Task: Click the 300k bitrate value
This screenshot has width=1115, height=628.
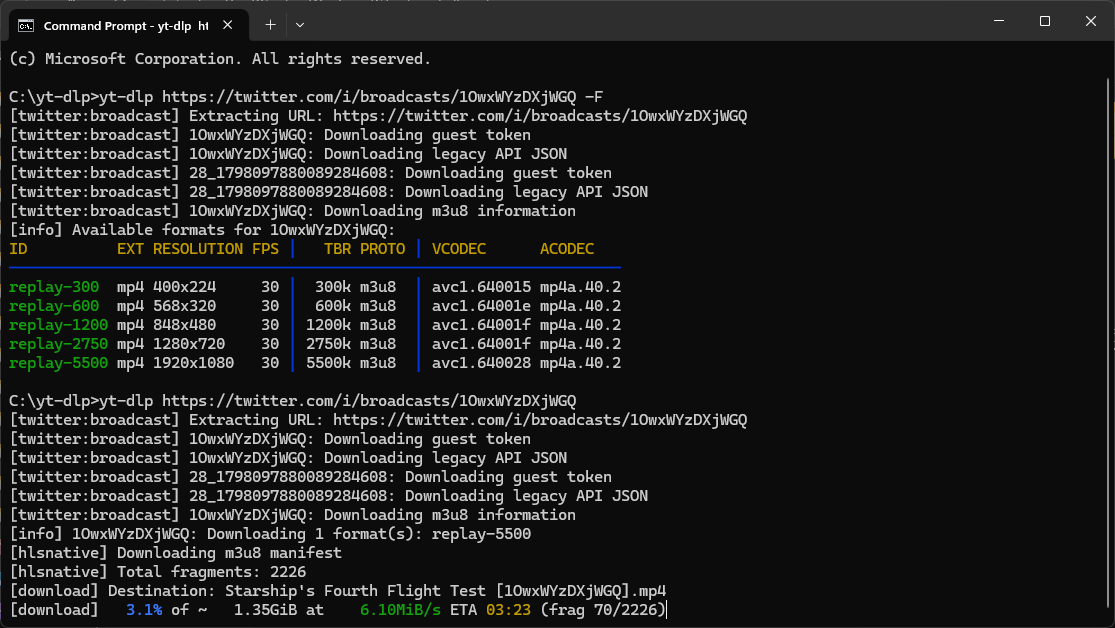Action: (333, 287)
